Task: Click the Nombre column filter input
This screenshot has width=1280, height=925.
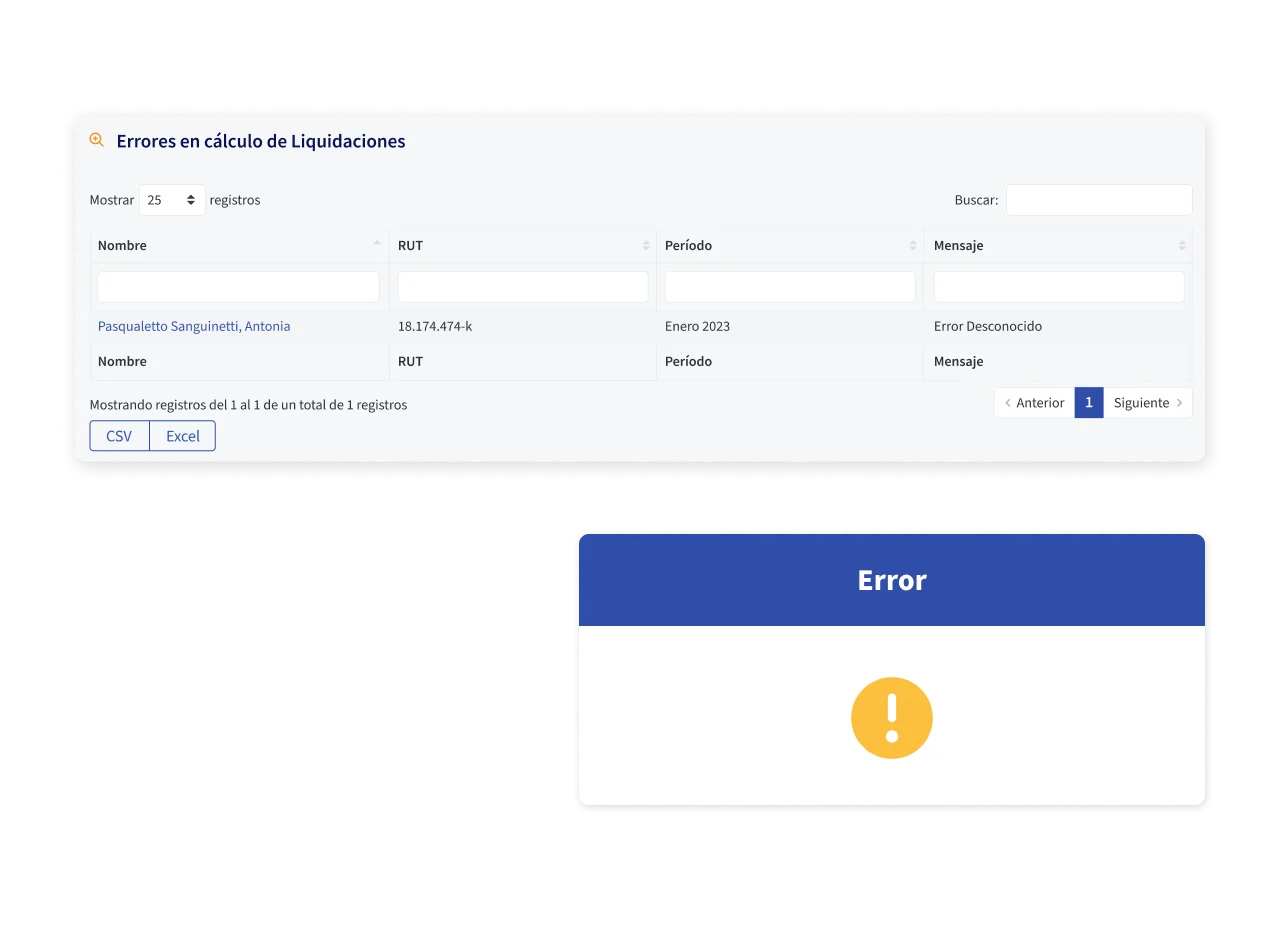Action: 238,287
